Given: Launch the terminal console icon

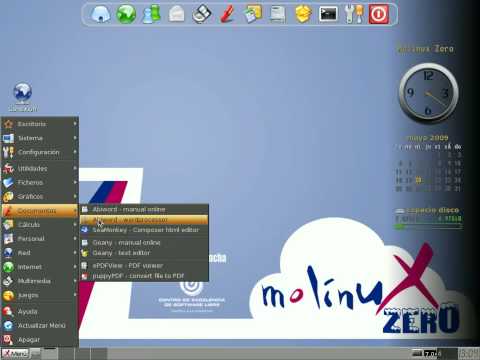Looking at the screenshot, I should [328, 14].
